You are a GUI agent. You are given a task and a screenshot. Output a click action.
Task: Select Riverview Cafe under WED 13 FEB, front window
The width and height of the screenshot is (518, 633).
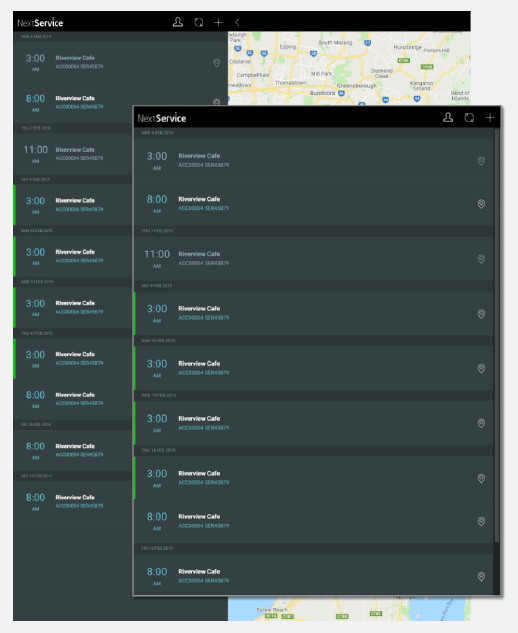(x=199, y=418)
